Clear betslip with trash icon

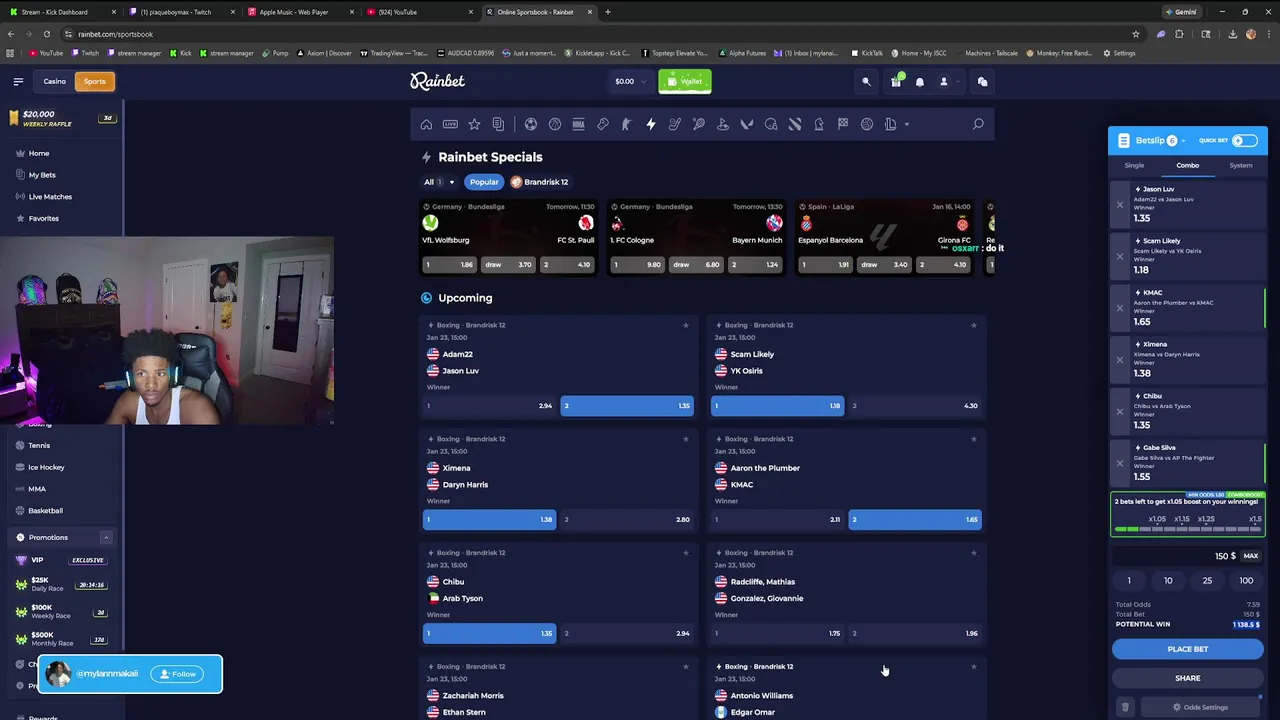click(x=1125, y=707)
